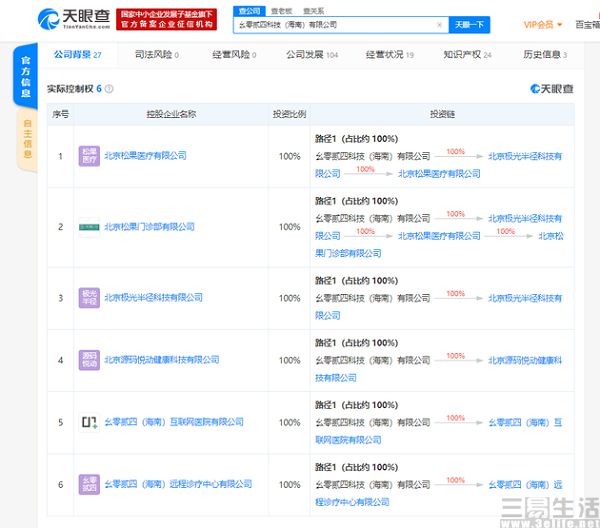This screenshot has width=600, height=528.
Task: Click the 极光半径 company logo icon
Action: (90, 297)
